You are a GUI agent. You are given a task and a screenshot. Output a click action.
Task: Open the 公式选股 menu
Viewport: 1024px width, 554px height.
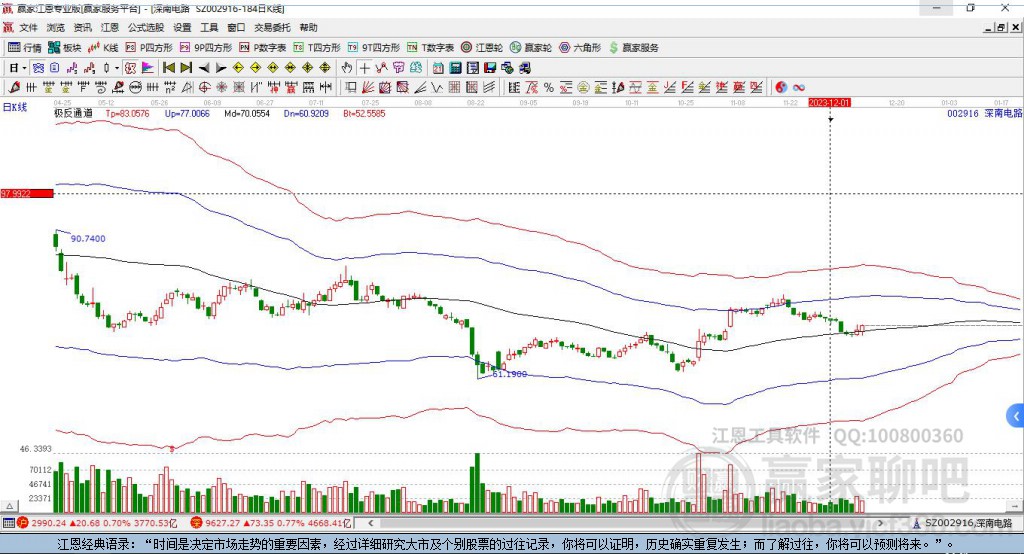coord(145,28)
